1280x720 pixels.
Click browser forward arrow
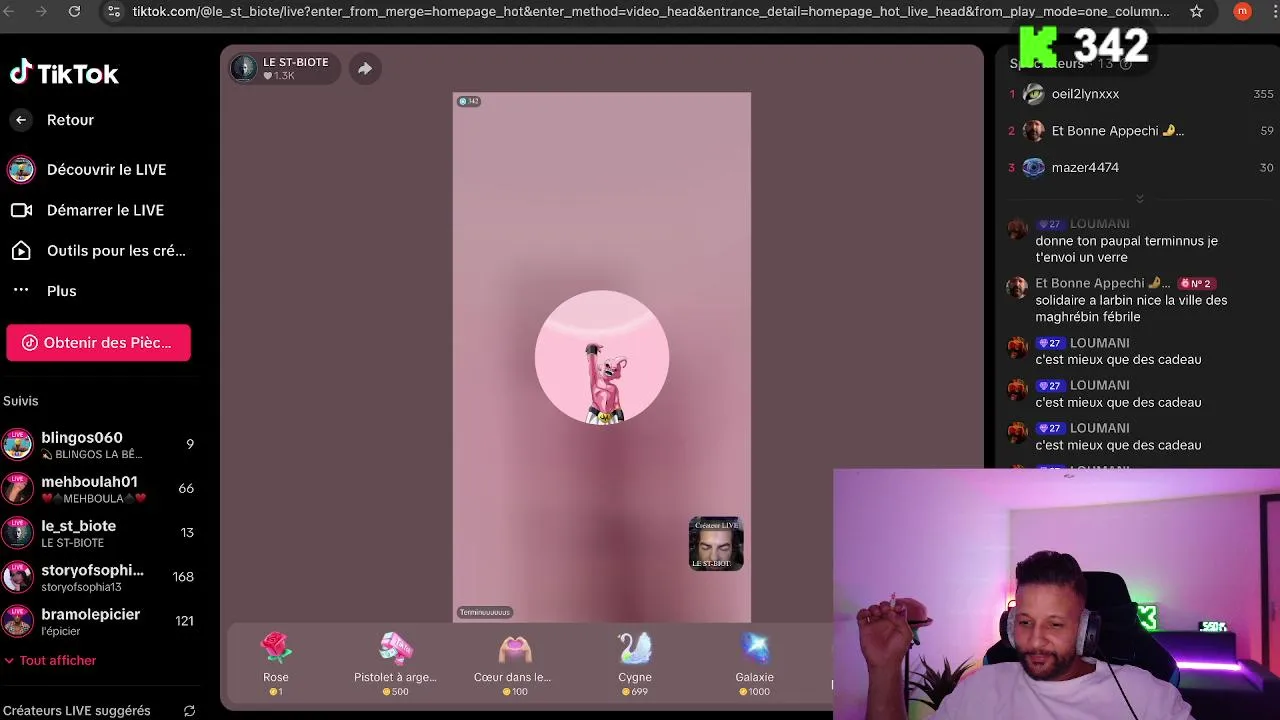(x=41, y=11)
